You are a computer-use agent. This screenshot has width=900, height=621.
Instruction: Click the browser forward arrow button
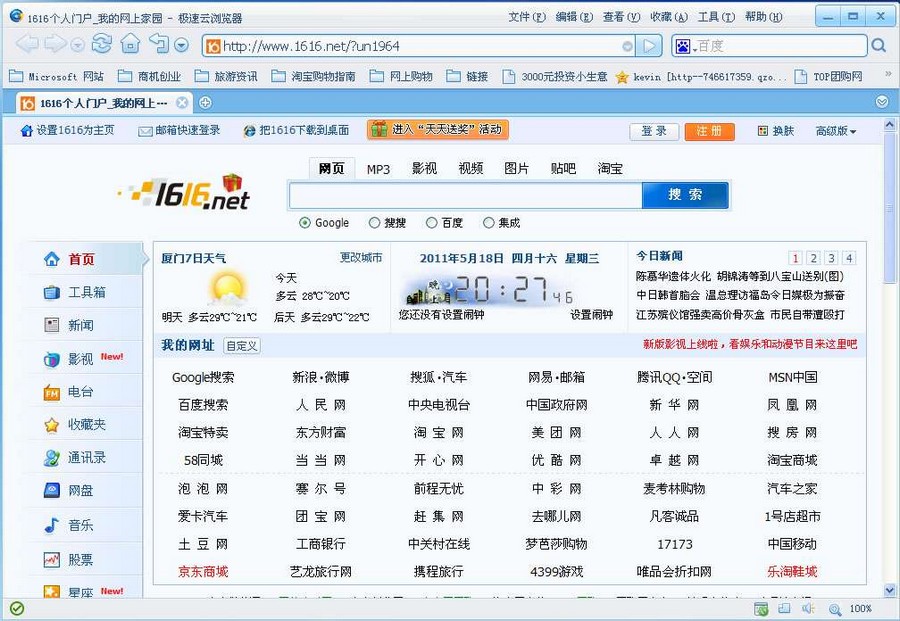[55, 44]
